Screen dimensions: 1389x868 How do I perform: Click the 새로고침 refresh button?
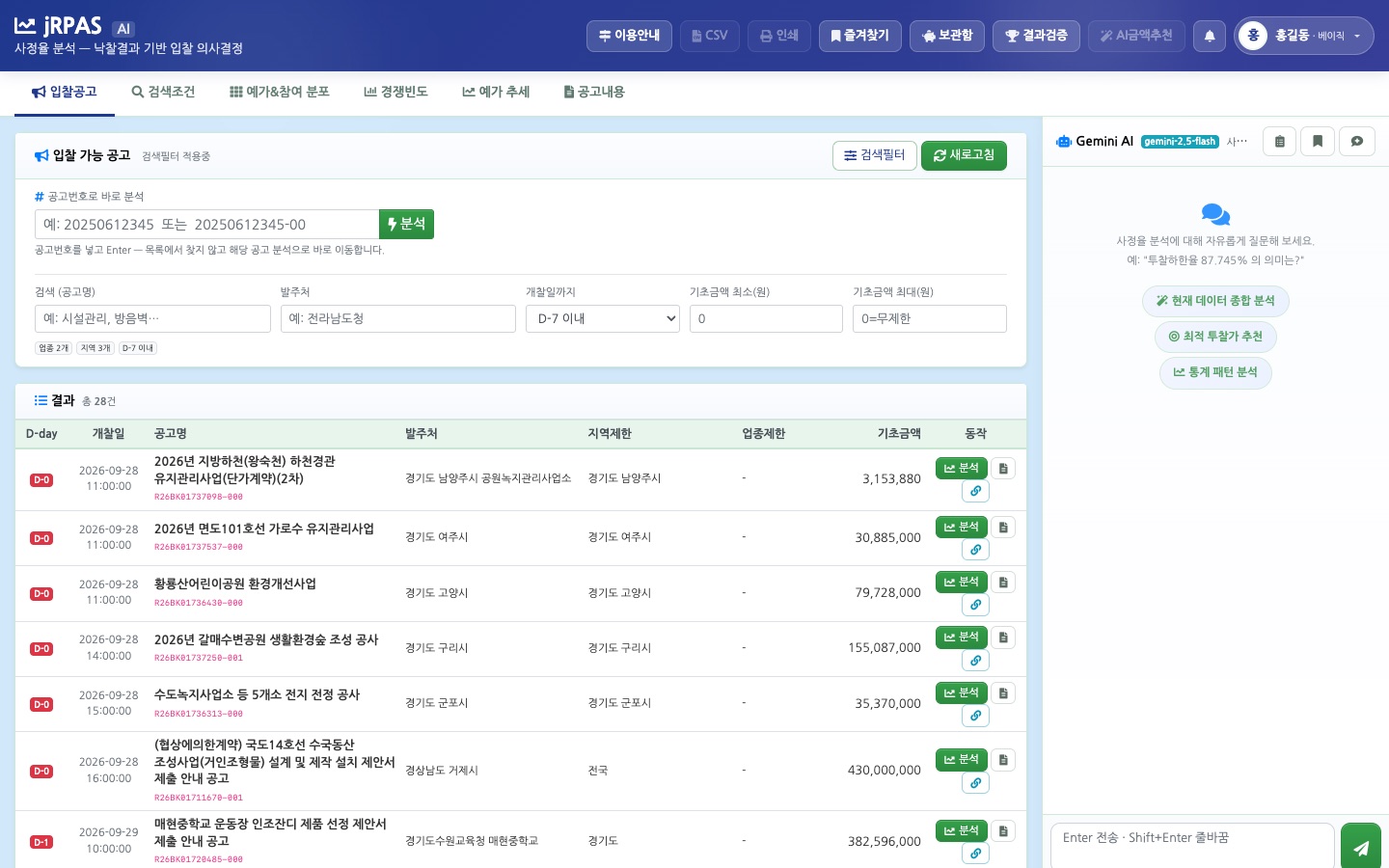click(x=964, y=155)
